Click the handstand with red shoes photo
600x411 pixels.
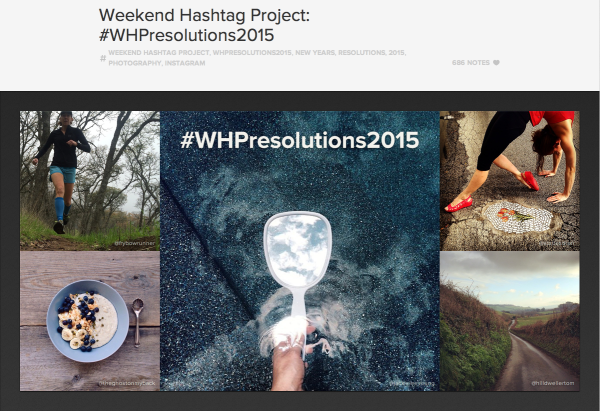[x=510, y=181]
